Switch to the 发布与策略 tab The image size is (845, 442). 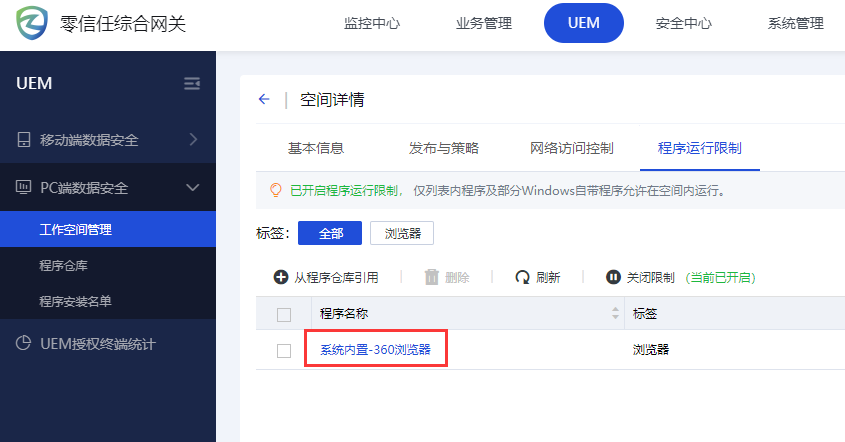[444, 148]
